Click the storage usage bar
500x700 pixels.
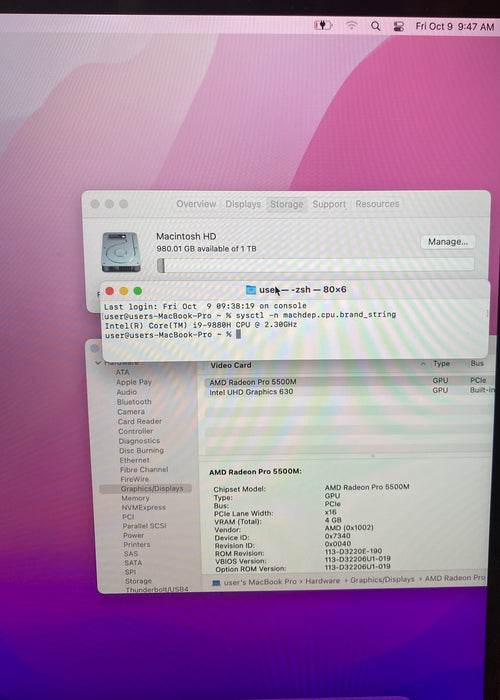(316, 265)
